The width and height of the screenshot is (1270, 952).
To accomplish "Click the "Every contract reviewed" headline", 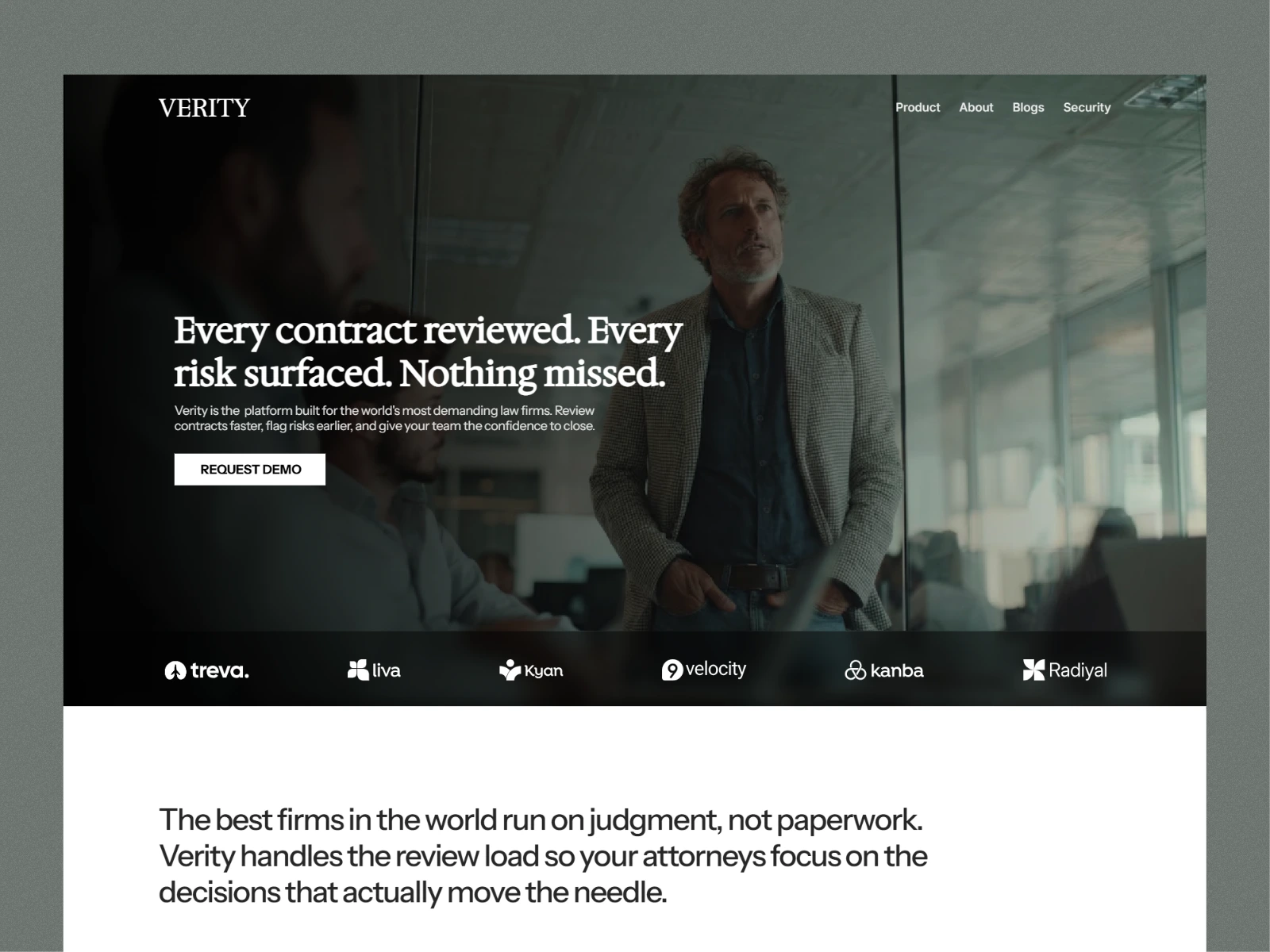I will (428, 352).
